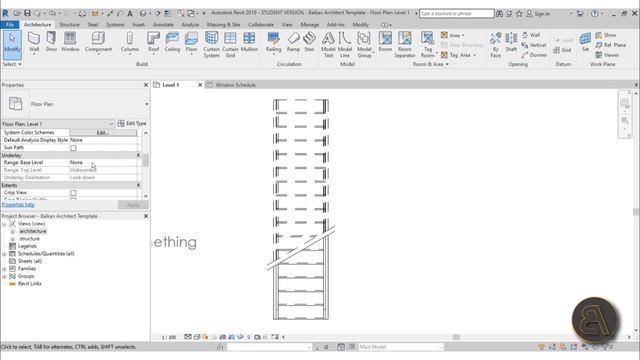The height and width of the screenshot is (360, 640).
Task: Select the Ceiling tool
Action: pos(172,42)
